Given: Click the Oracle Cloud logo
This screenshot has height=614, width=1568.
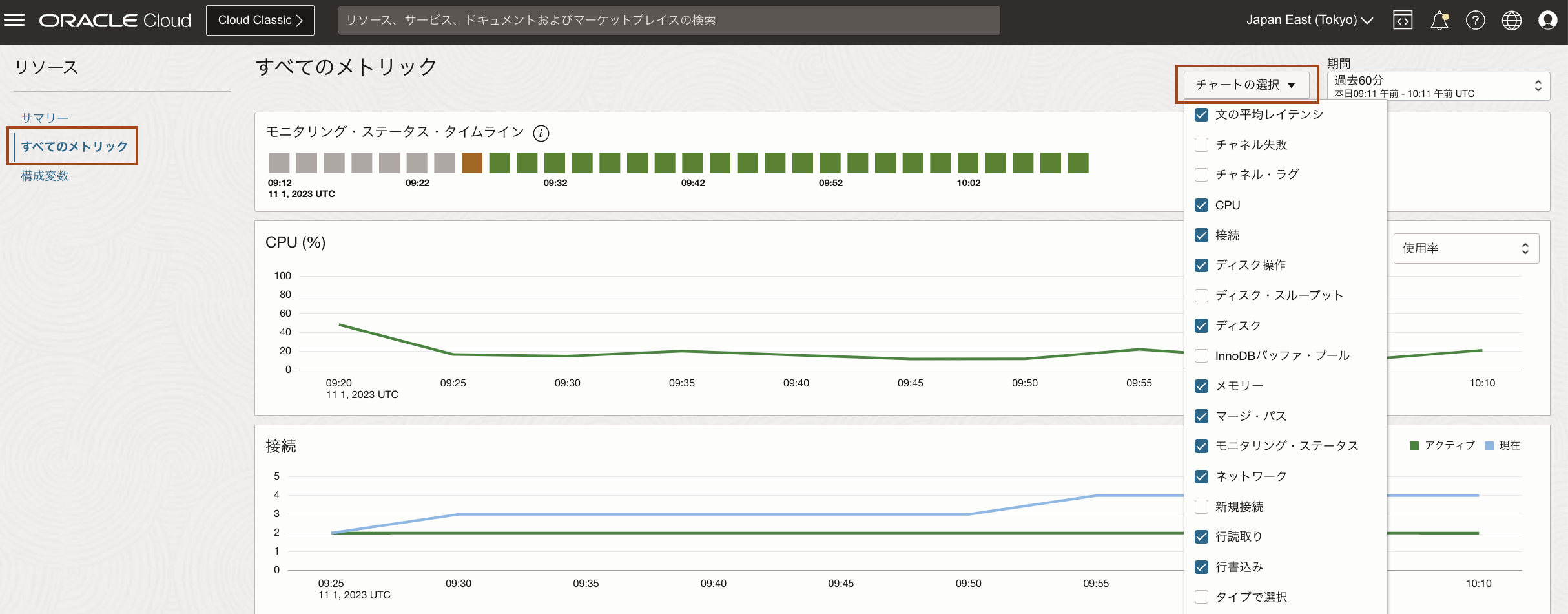Looking at the screenshot, I should click(115, 21).
